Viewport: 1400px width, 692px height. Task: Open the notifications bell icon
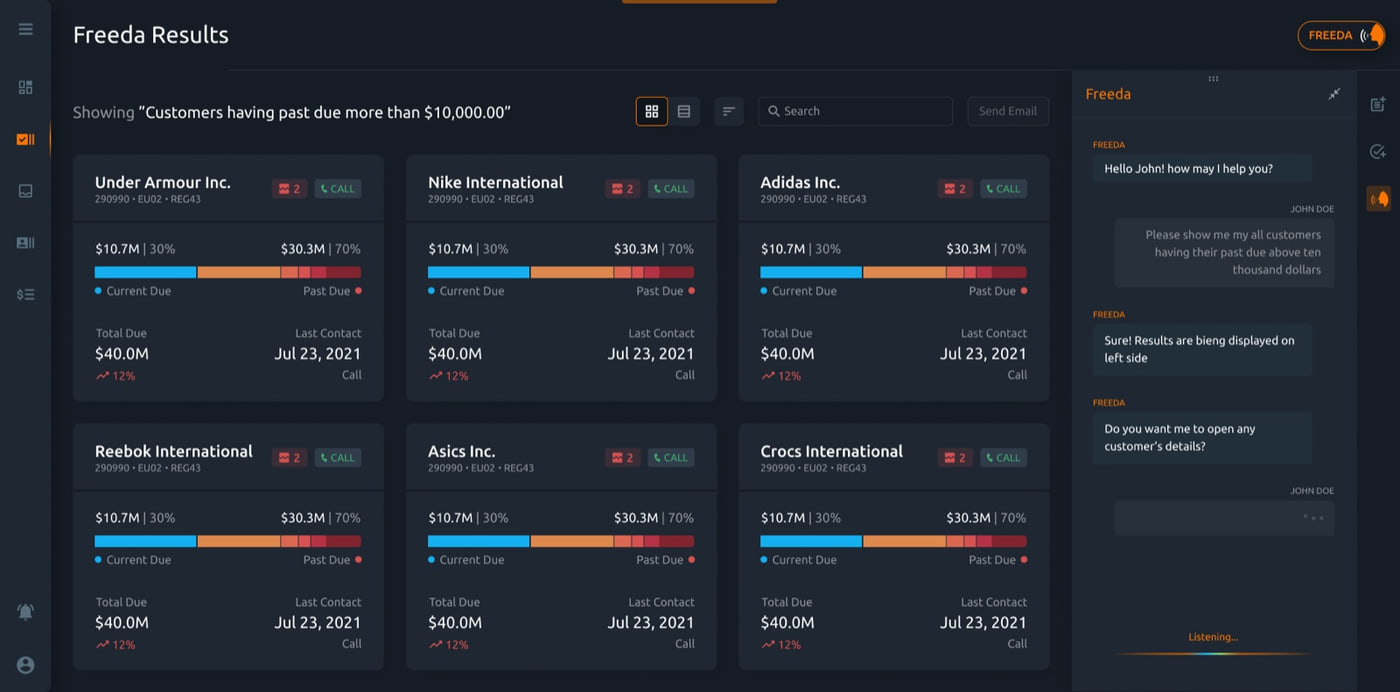(x=26, y=612)
